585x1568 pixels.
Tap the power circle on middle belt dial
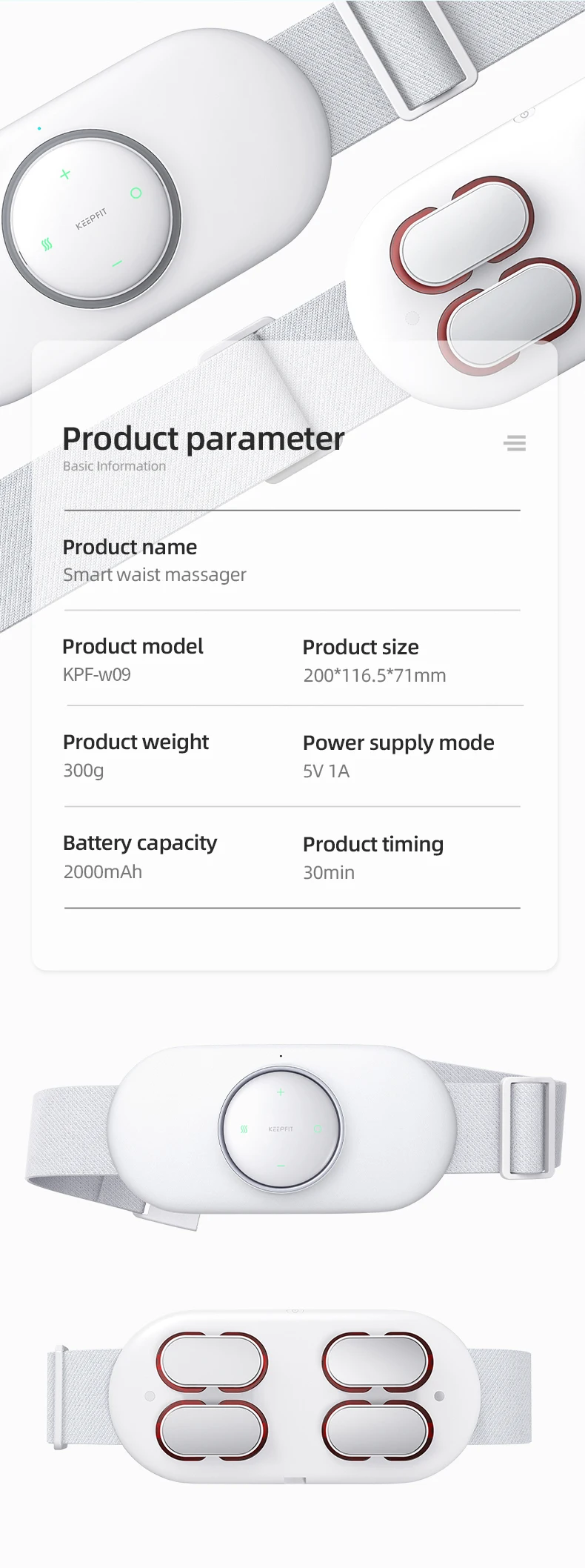(318, 1129)
